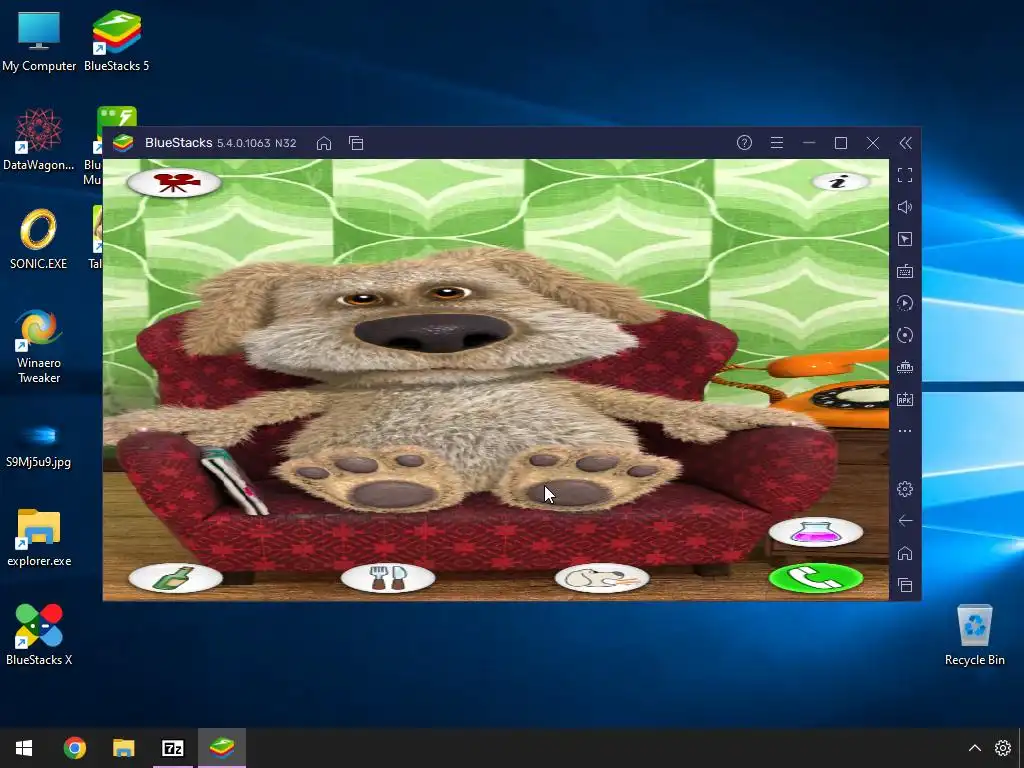The image size is (1024, 768).
Task: Tap the green phone call button
Action: [x=816, y=578]
